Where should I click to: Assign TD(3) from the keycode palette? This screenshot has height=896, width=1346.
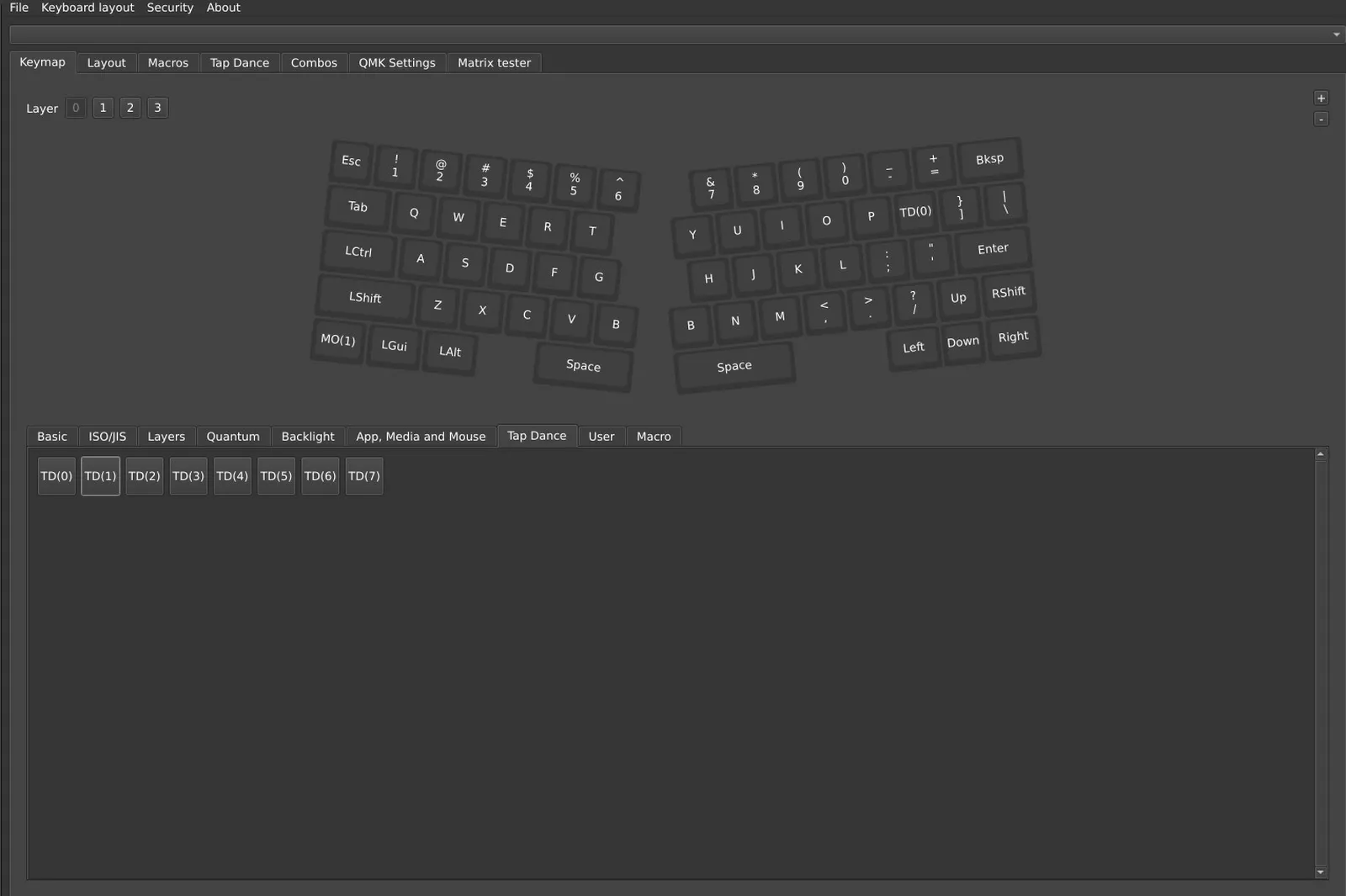pyautogui.click(x=188, y=476)
